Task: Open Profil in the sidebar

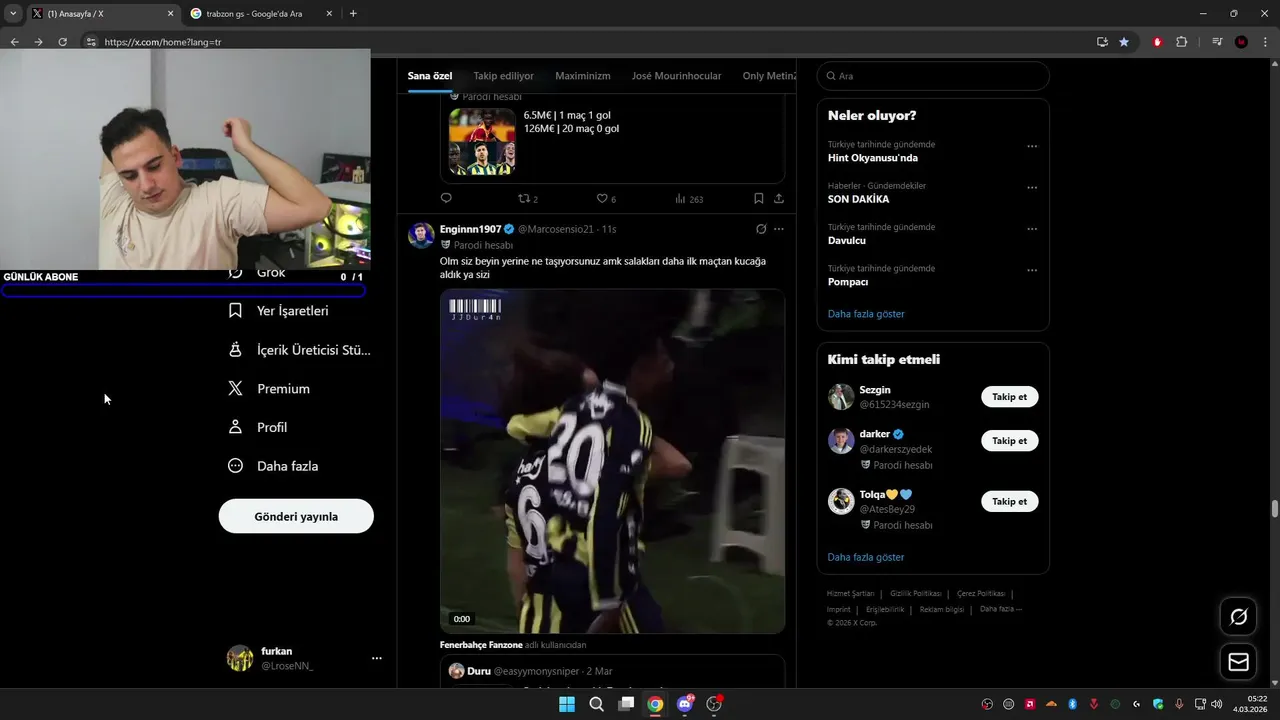Action: [257, 427]
